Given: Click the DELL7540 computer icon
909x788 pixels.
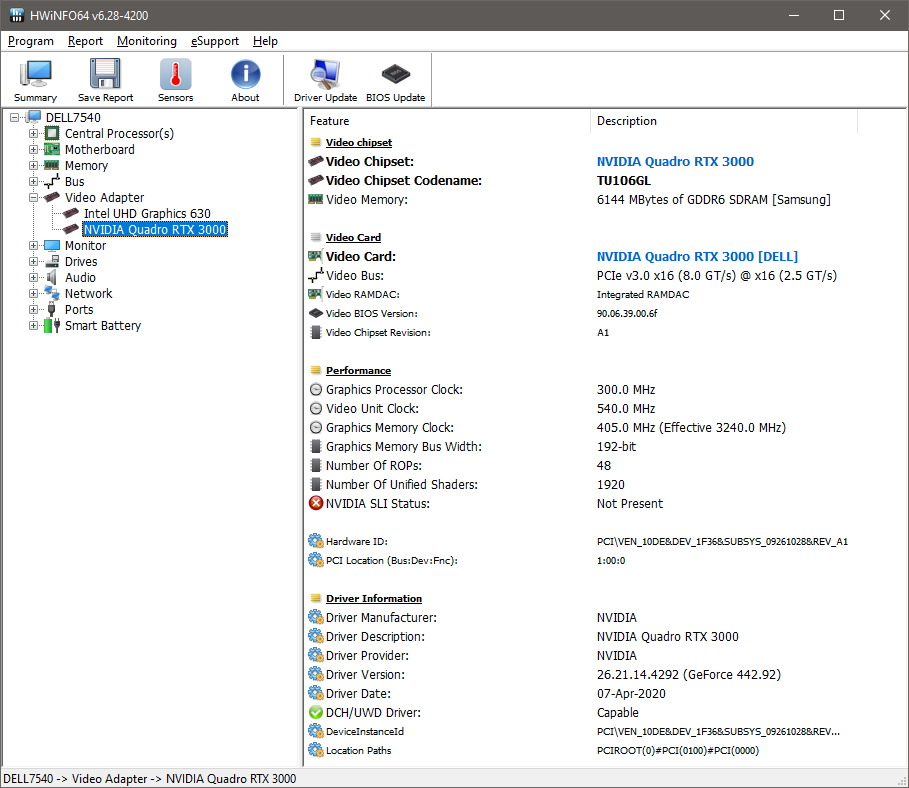Looking at the screenshot, I should tap(34, 117).
